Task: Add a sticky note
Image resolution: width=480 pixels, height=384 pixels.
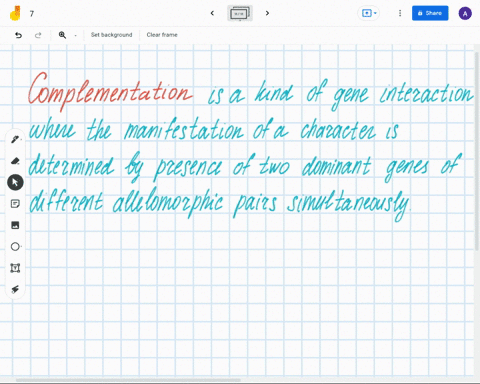Action: tap(15, 204)
